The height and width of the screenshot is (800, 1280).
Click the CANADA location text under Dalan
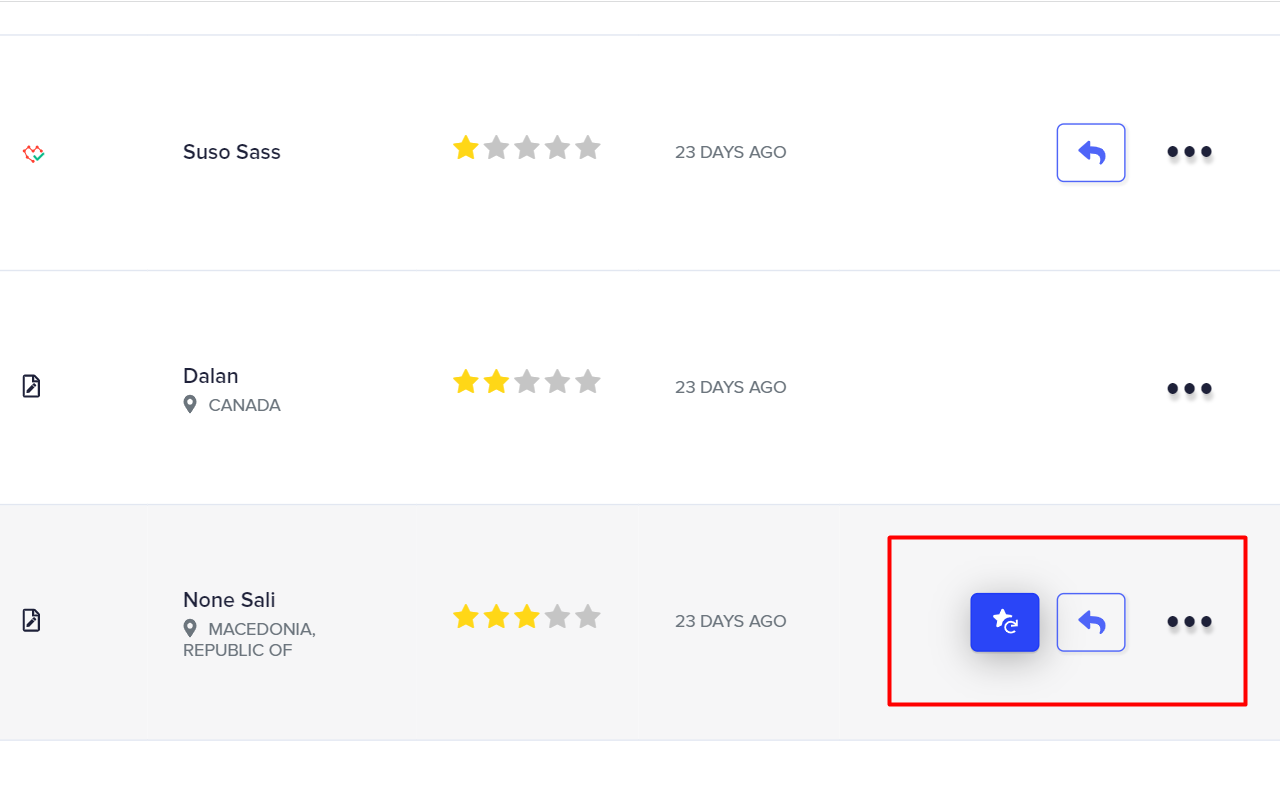point(243,405)
